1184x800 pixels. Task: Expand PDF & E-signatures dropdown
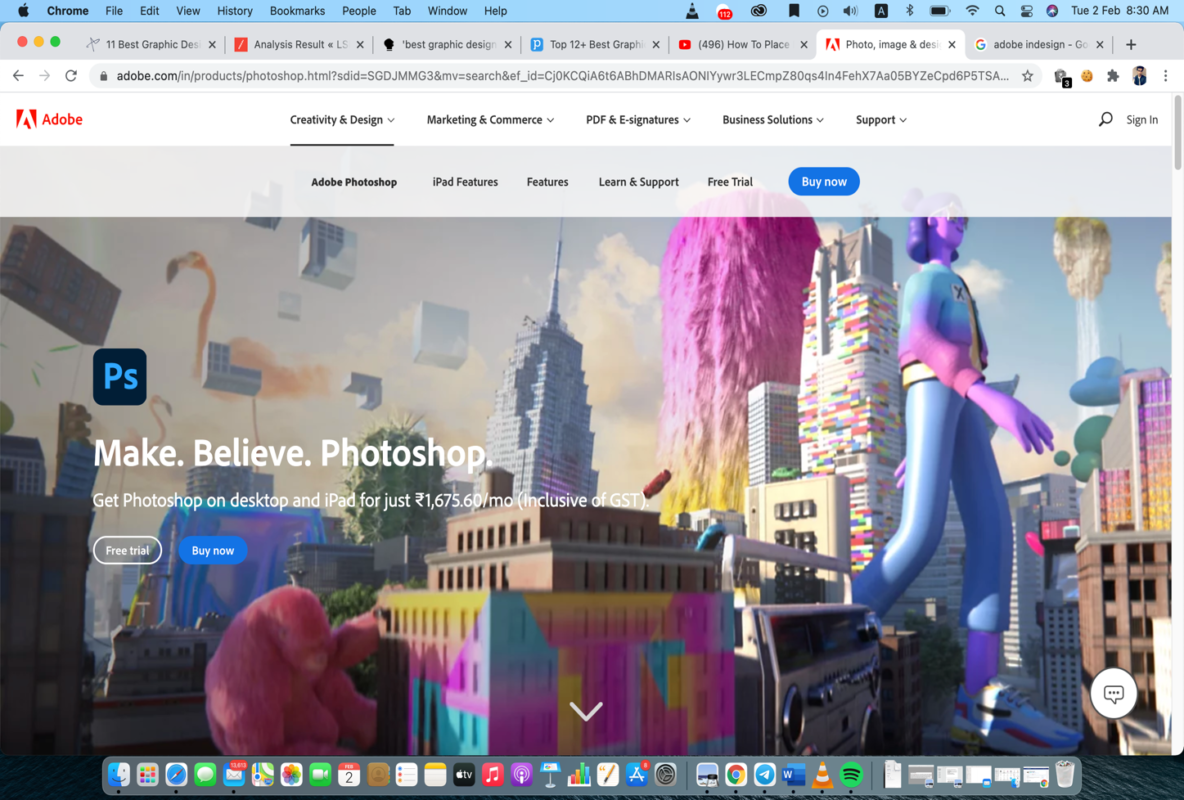(638, 119)
